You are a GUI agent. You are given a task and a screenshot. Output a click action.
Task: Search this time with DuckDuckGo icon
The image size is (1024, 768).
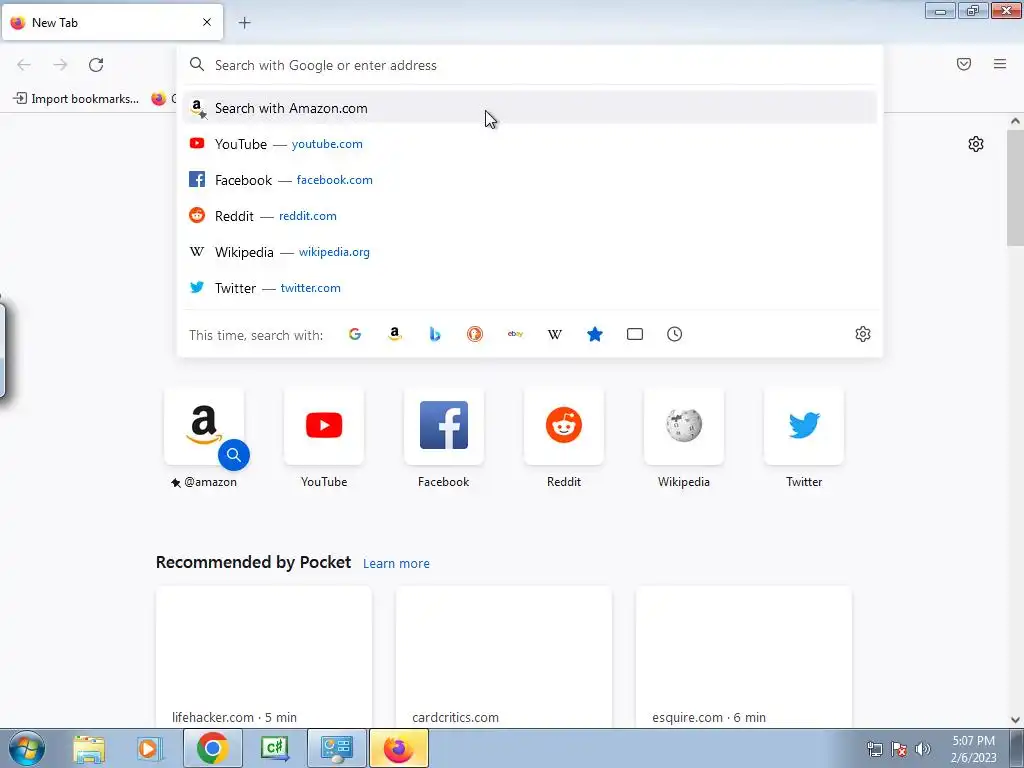(475, 334)
